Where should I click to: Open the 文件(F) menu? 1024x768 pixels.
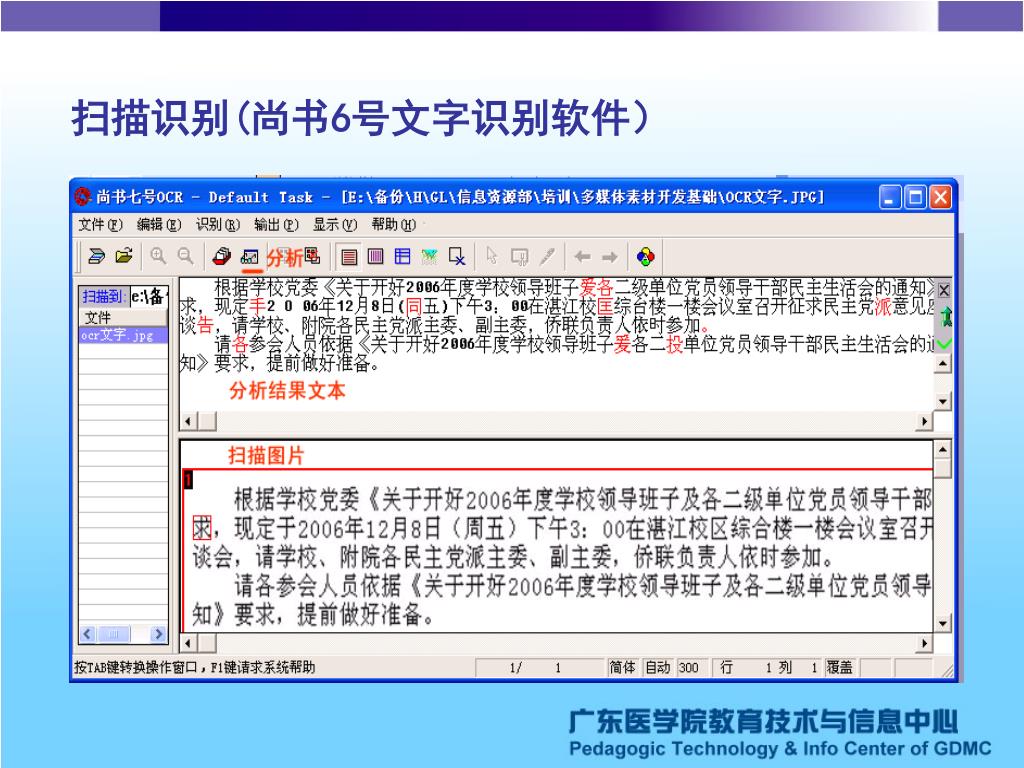click(101, 225)
